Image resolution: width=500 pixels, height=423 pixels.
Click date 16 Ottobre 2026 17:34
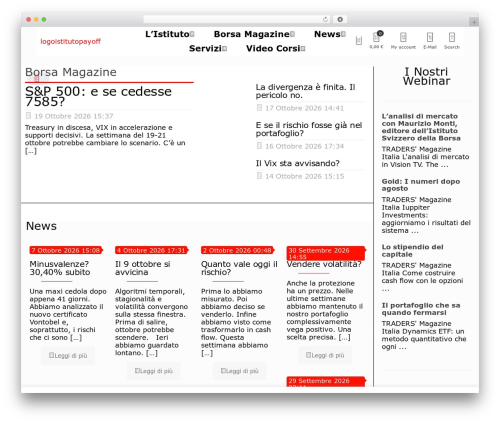pyautogui.click(x=304, y=146)
